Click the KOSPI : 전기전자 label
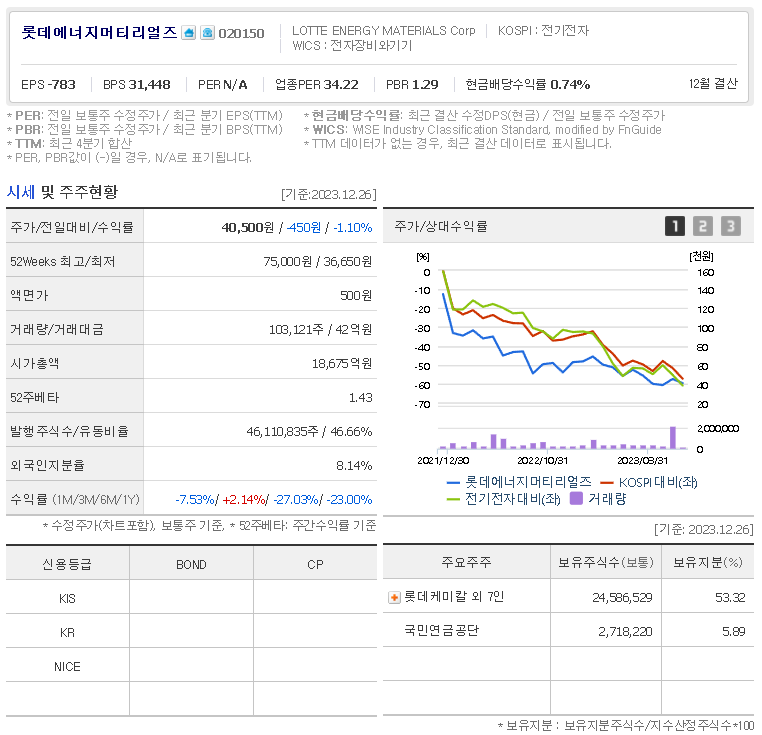The height and width of the screenshot is (735, 762). 543,31
